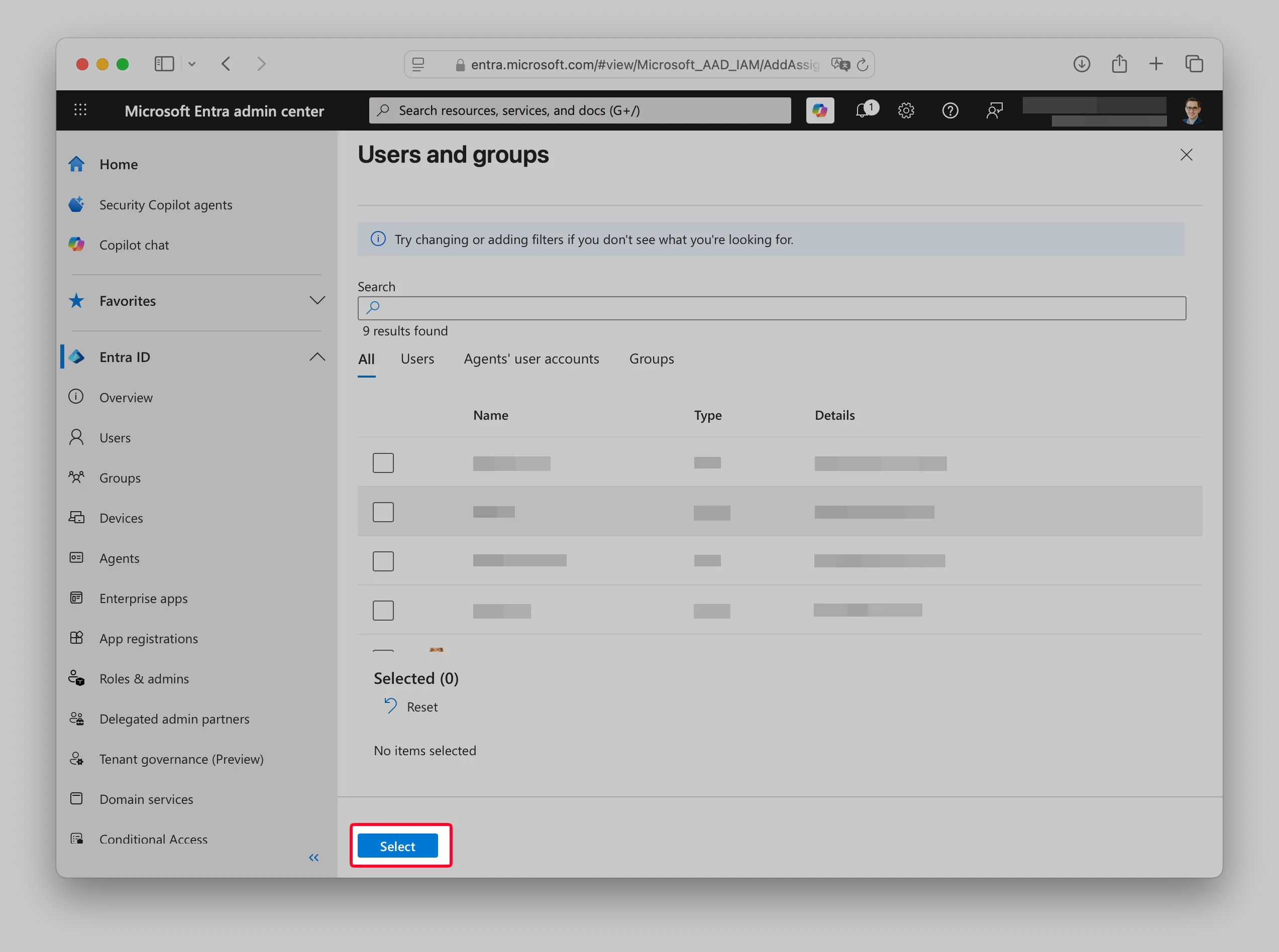Viewport: 1279px width, 952px height.
Task: Go back in Safari
Action: point(226,64)
